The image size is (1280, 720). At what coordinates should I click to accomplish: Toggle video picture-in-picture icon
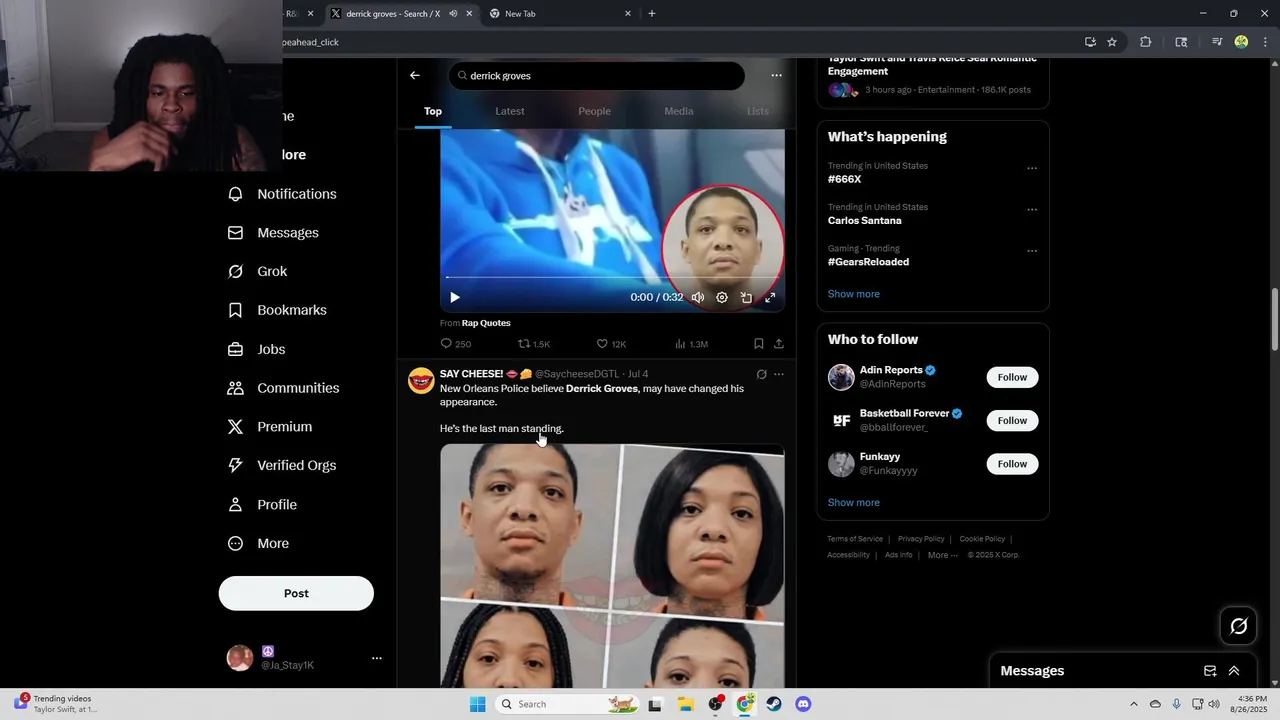tap(746, 297)
